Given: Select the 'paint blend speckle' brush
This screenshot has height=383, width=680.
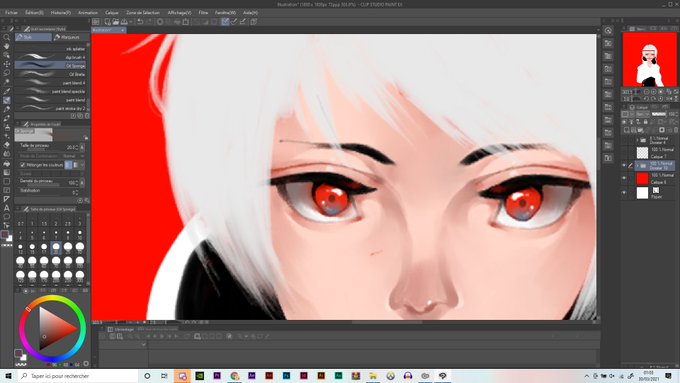Looking at the screenshot, I should [50, 92].
